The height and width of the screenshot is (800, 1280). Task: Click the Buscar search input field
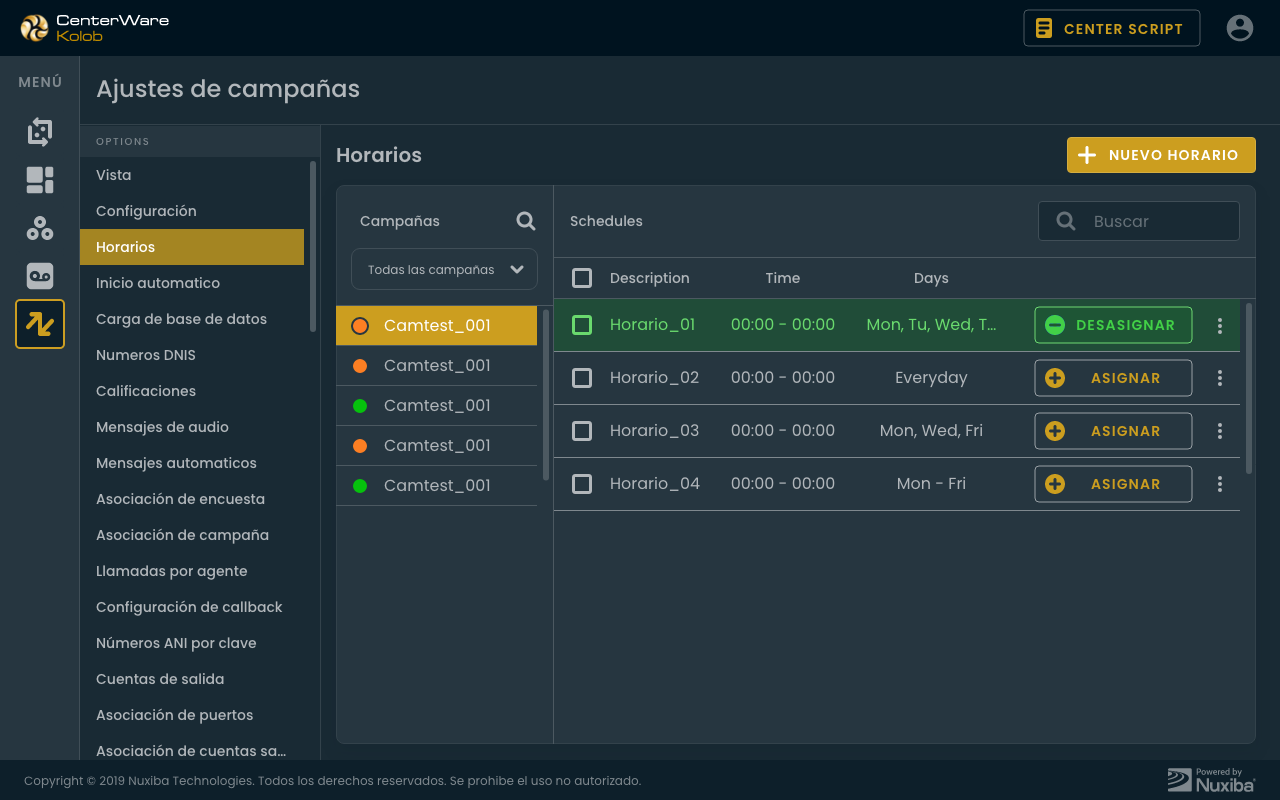[1139, 221]
